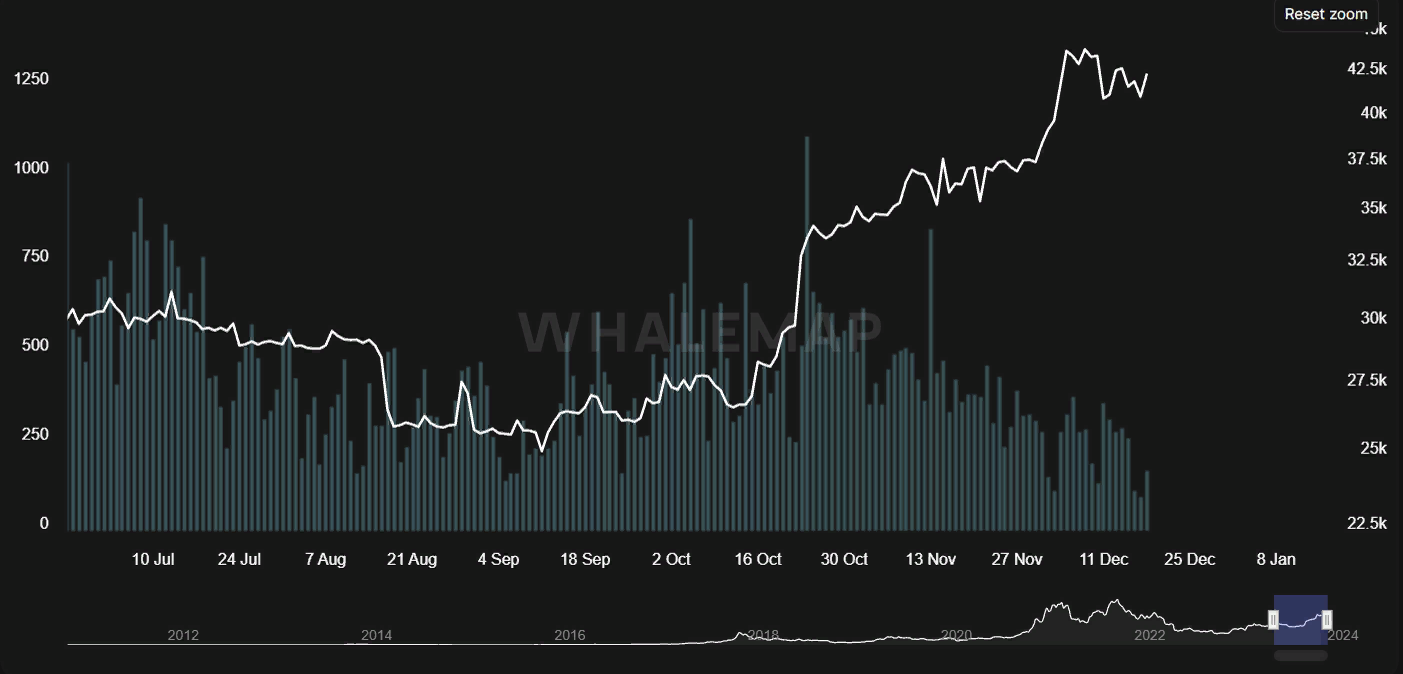The width and height of the screenshot is (1403, 674).
Task: Click the price line peak in early December
Action: point(1067,50)
